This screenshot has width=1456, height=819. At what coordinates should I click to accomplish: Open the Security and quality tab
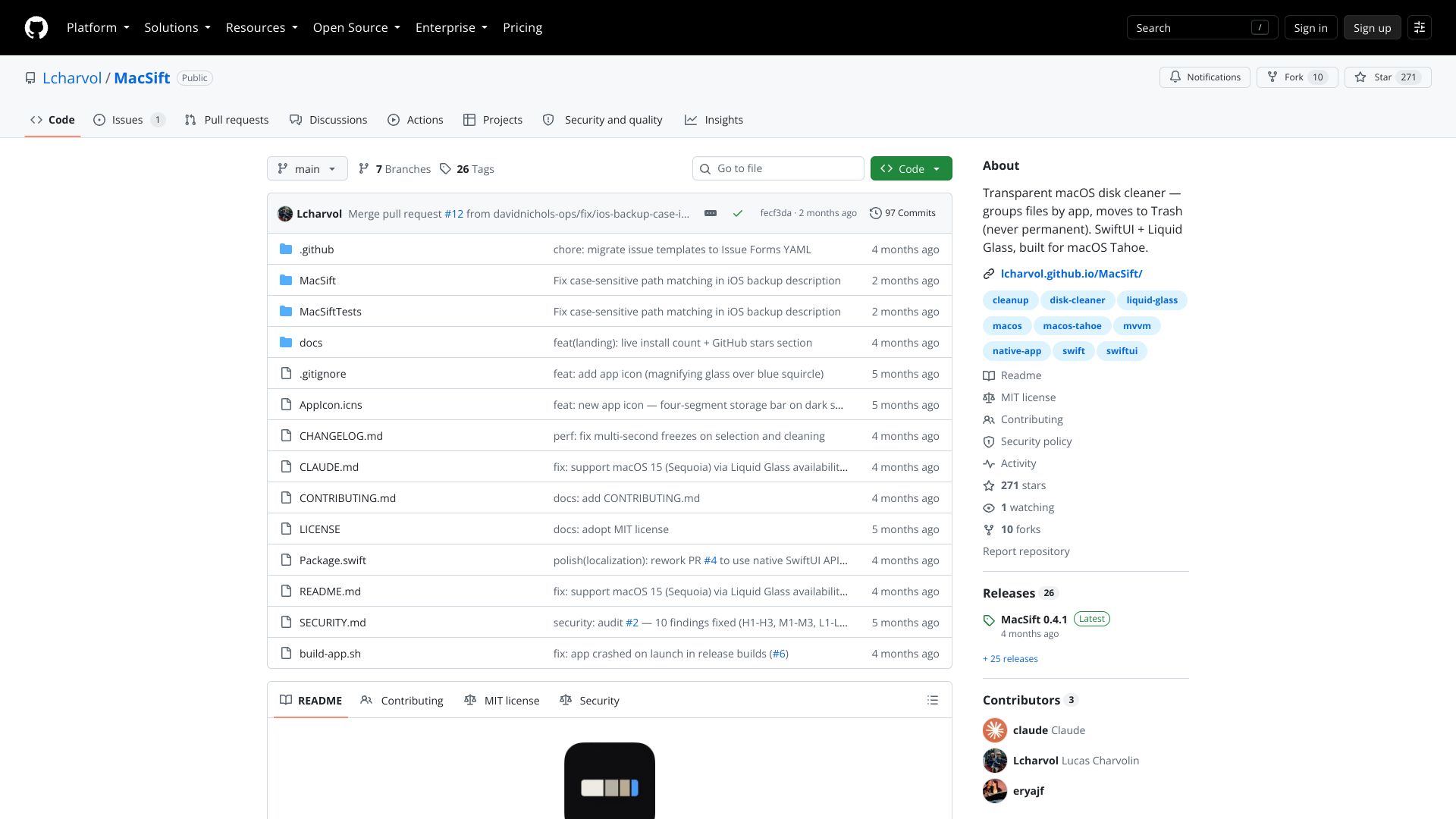(603, 120)
